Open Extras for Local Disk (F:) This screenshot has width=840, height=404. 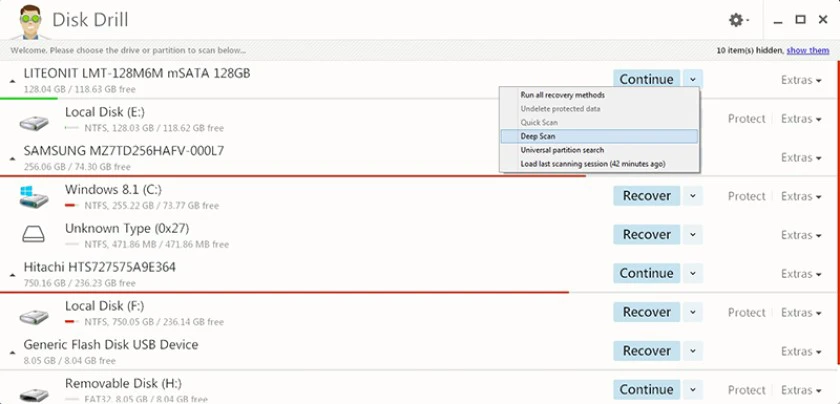[801, 313]
